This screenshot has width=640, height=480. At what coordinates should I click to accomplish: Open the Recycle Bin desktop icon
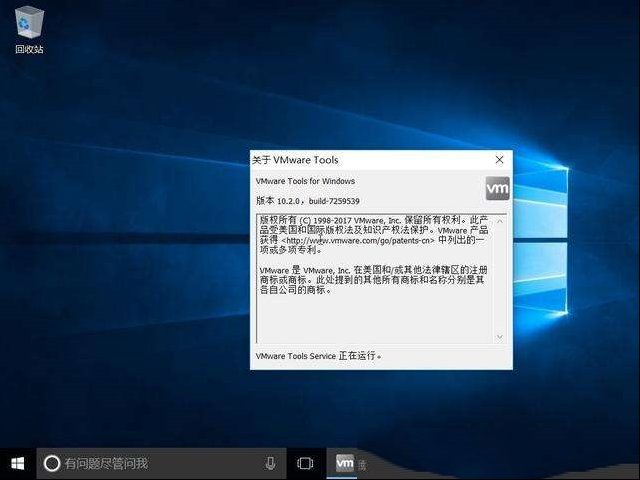29,30
